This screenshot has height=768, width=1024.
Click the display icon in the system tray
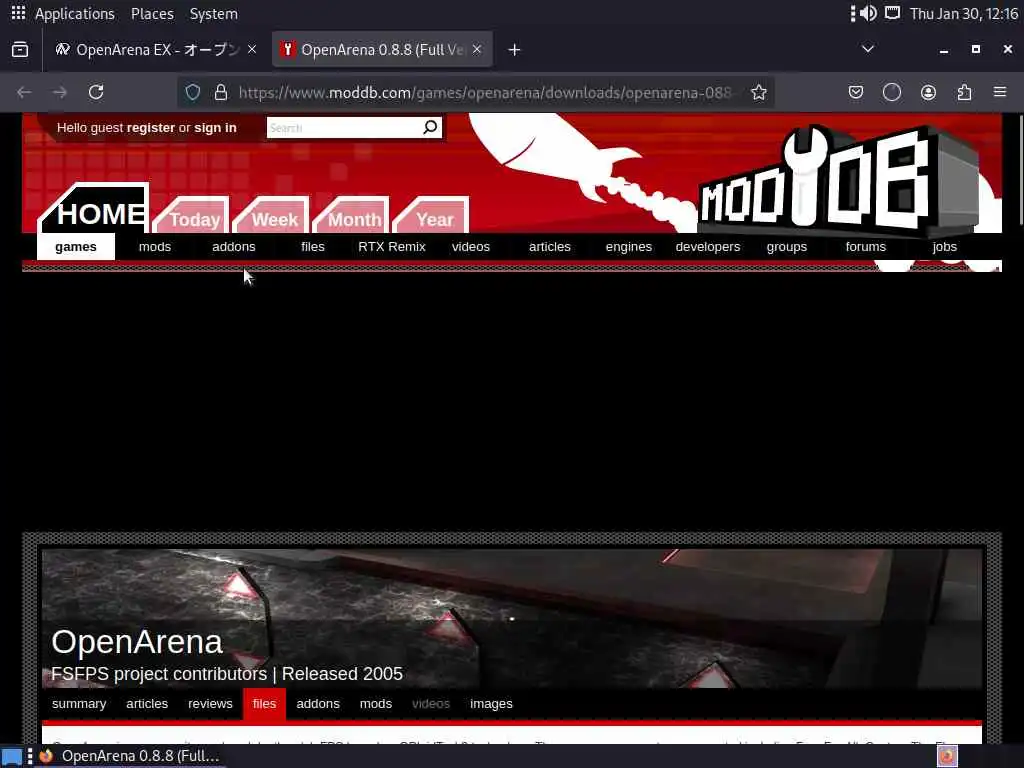point(892,13)
